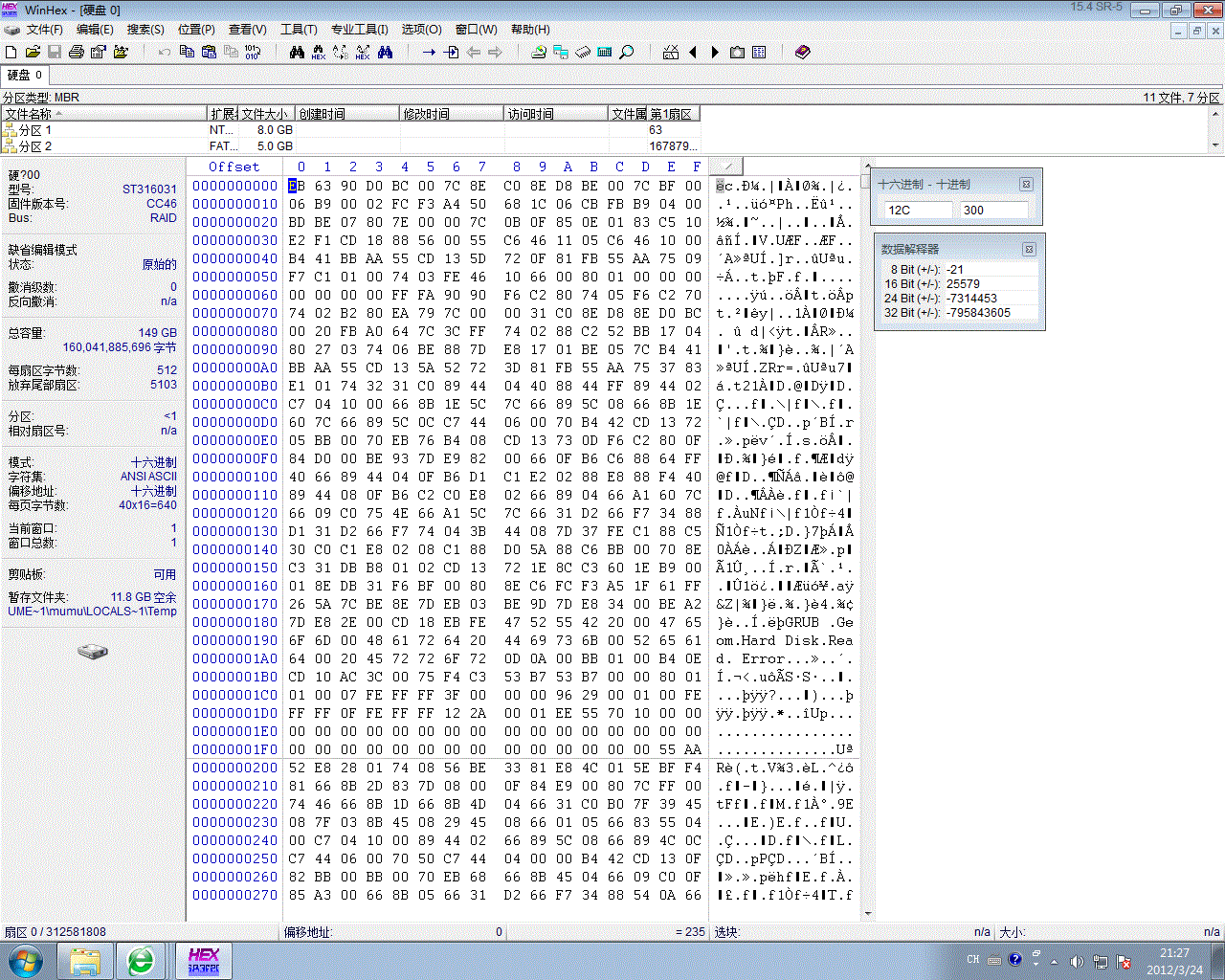Click the volume speaker tray icon

pyautogui.click(x=1077, y=961)
